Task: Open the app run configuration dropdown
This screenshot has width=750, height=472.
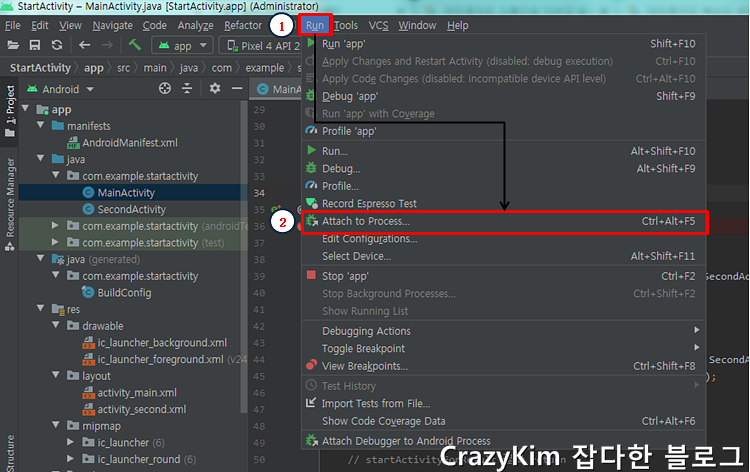Action: click(x=182, y=45)
